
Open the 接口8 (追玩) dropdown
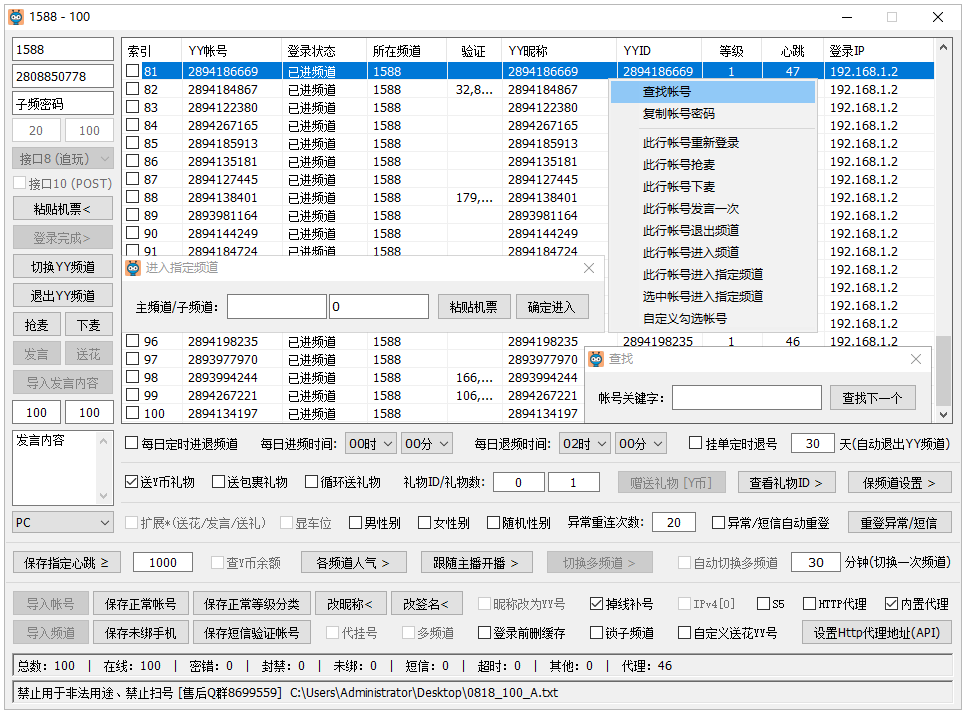63,159
